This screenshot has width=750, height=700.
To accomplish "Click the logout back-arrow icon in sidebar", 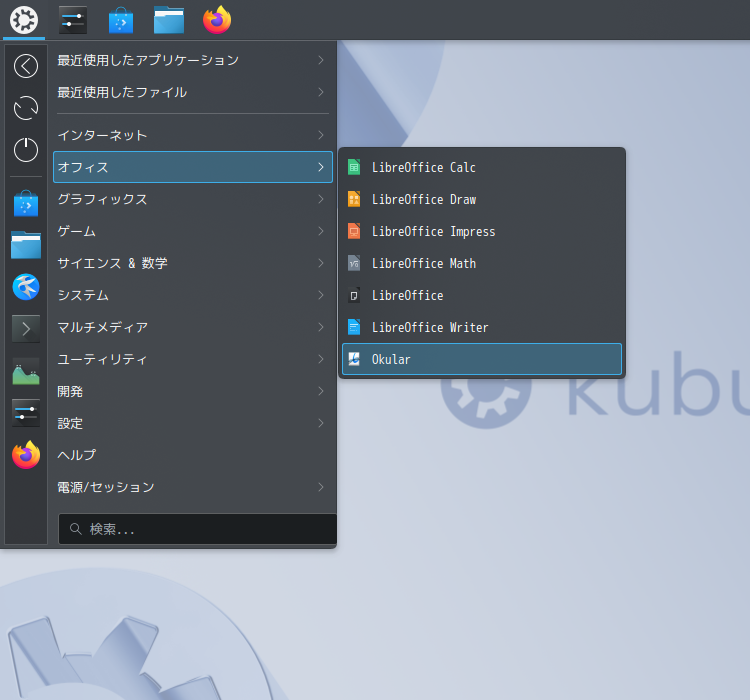I will (x=26, y=66).
